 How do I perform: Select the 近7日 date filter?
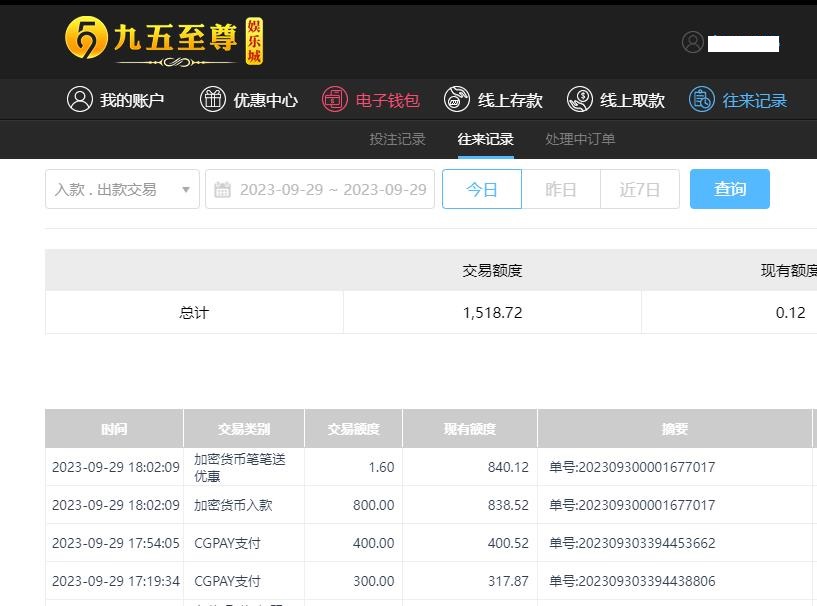pos(639,190)
